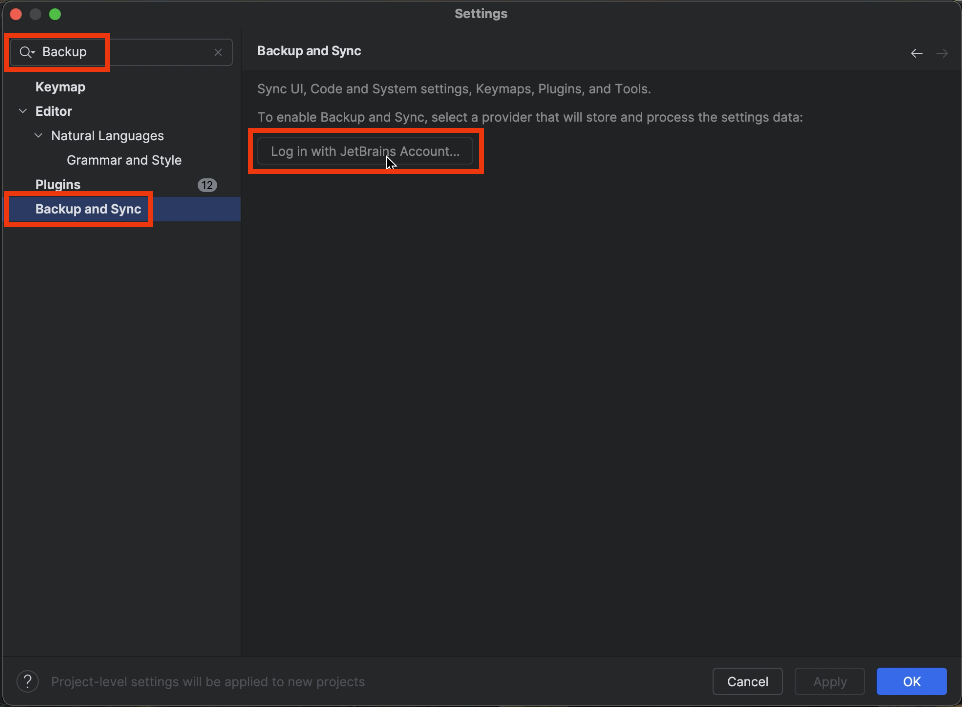962x707 pixels.
Task: Select Editor in the settings tree
Action: click(x=53, y=111)
